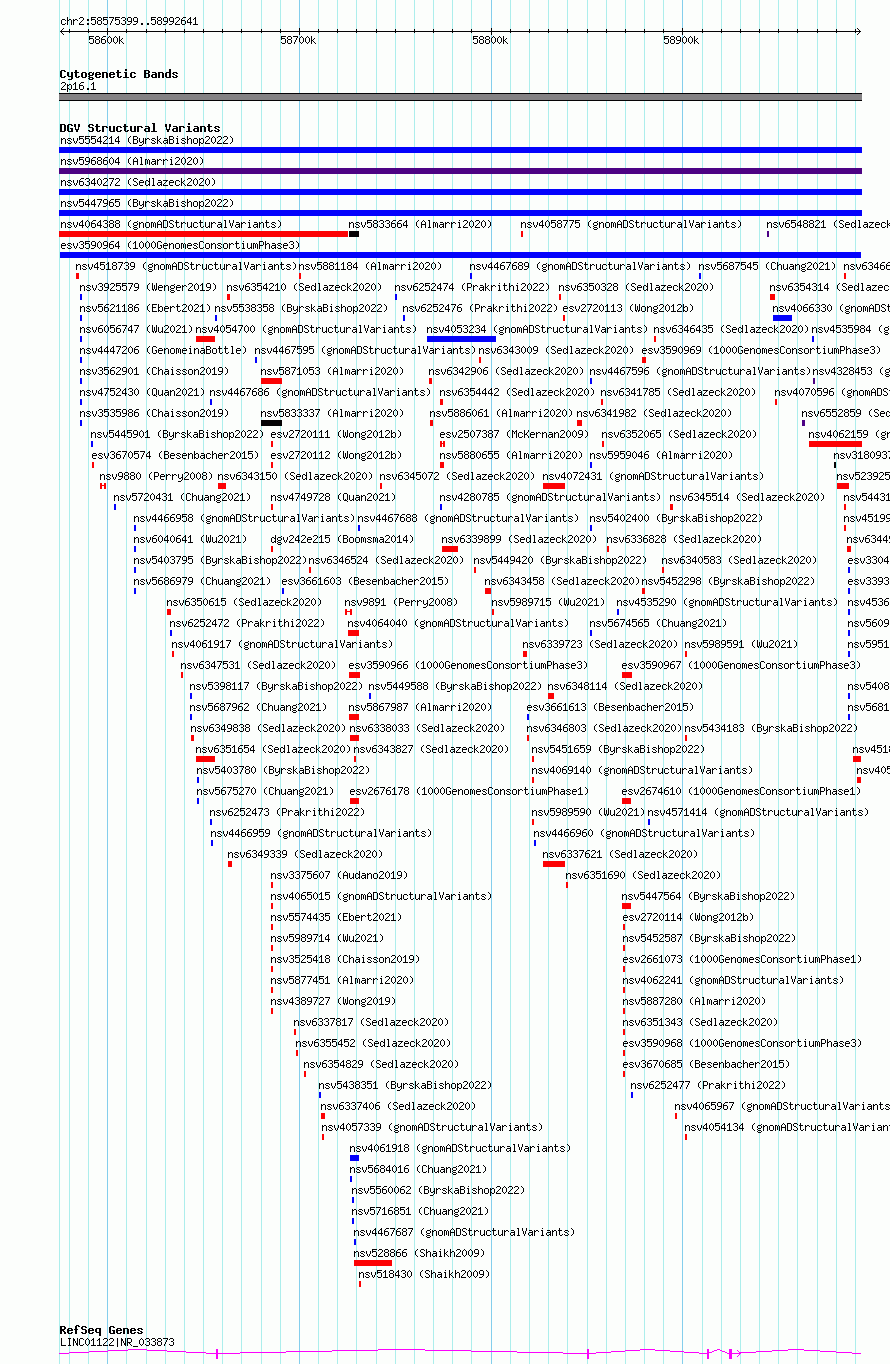Open nsv5560062 (ByrskaBishop2022) variant label

438,1190
